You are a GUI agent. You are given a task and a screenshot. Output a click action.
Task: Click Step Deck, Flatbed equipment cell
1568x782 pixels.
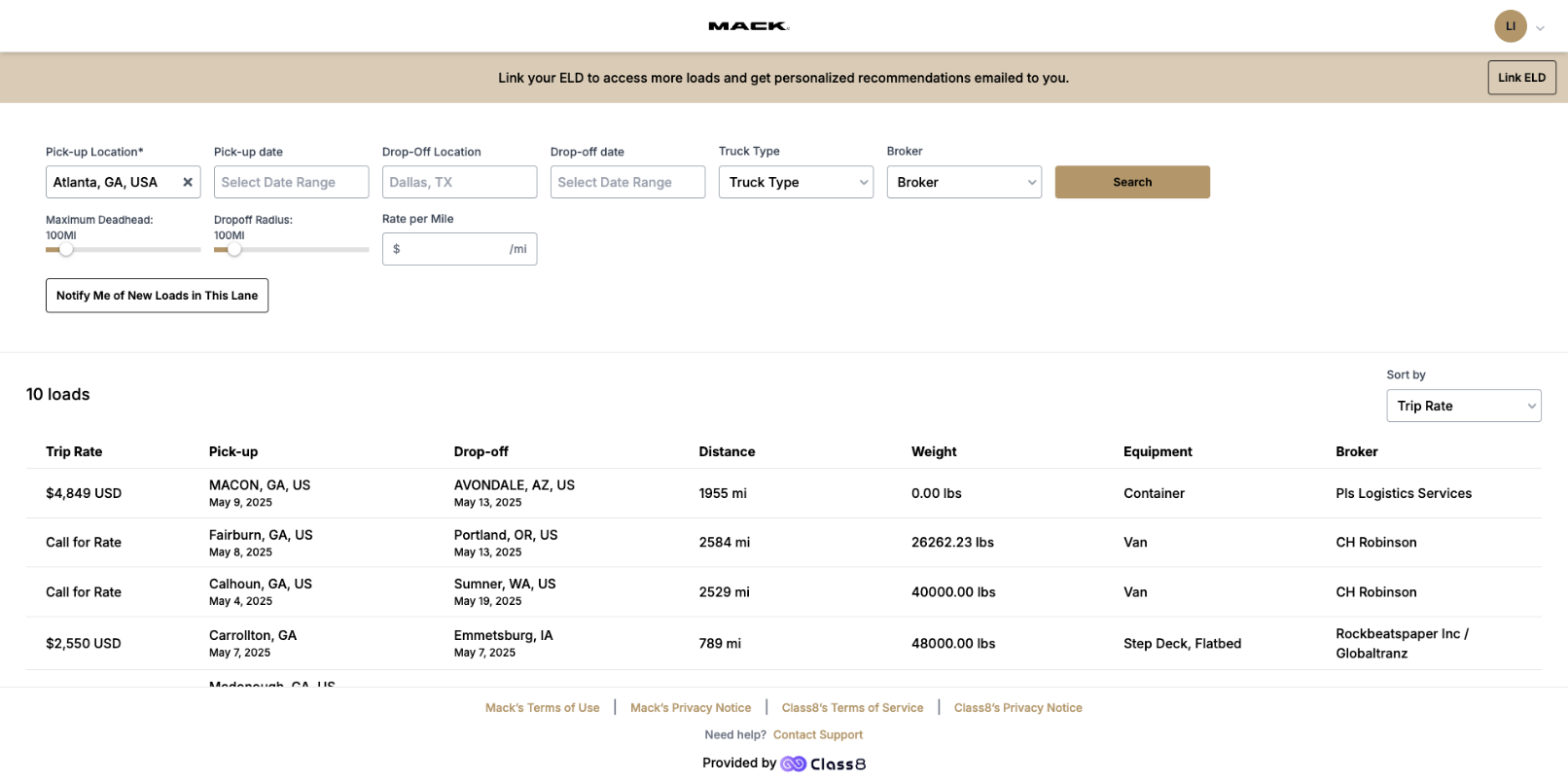(x=1182, y=644)
